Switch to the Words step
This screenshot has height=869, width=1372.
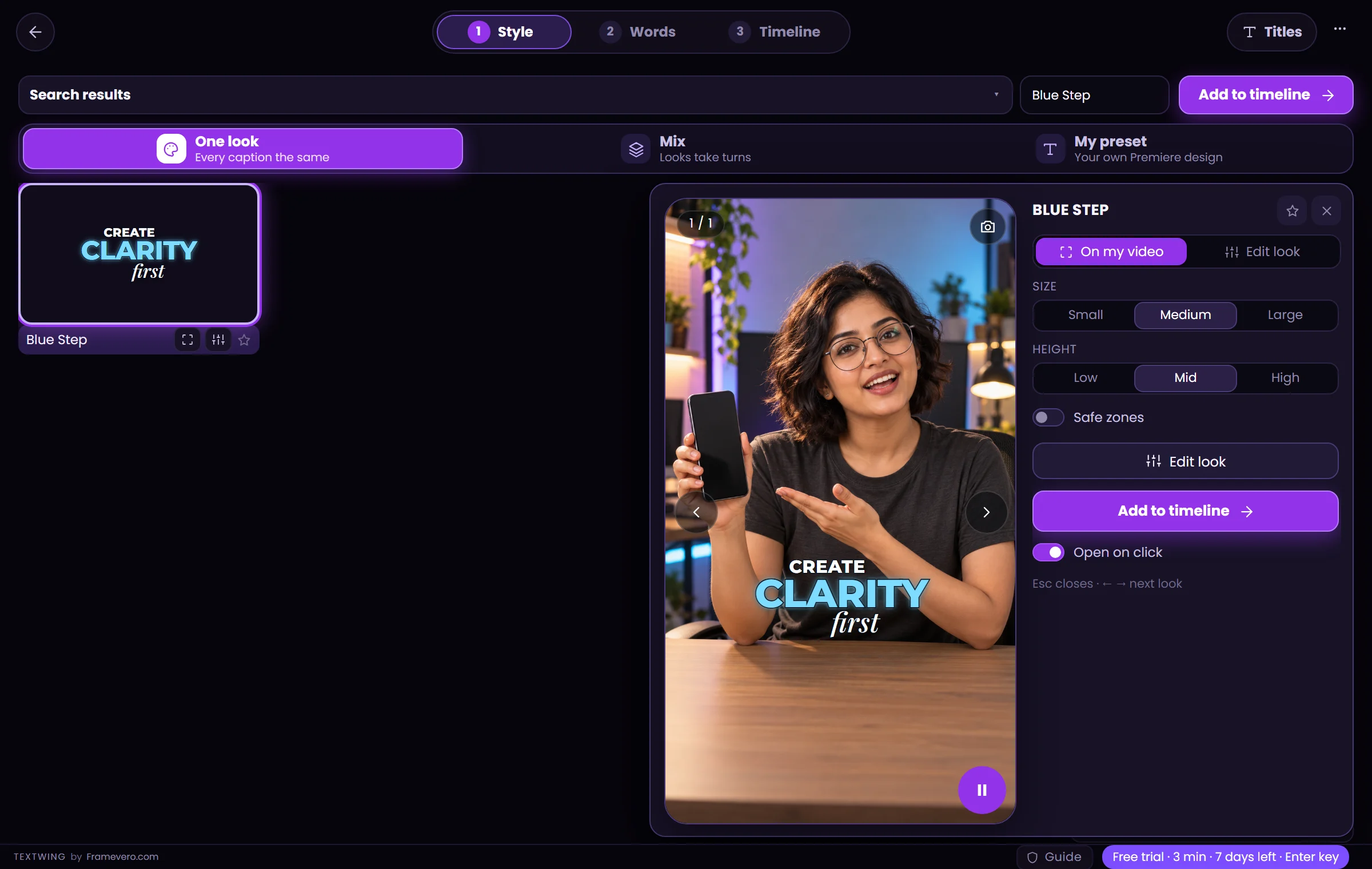[637, 32]
